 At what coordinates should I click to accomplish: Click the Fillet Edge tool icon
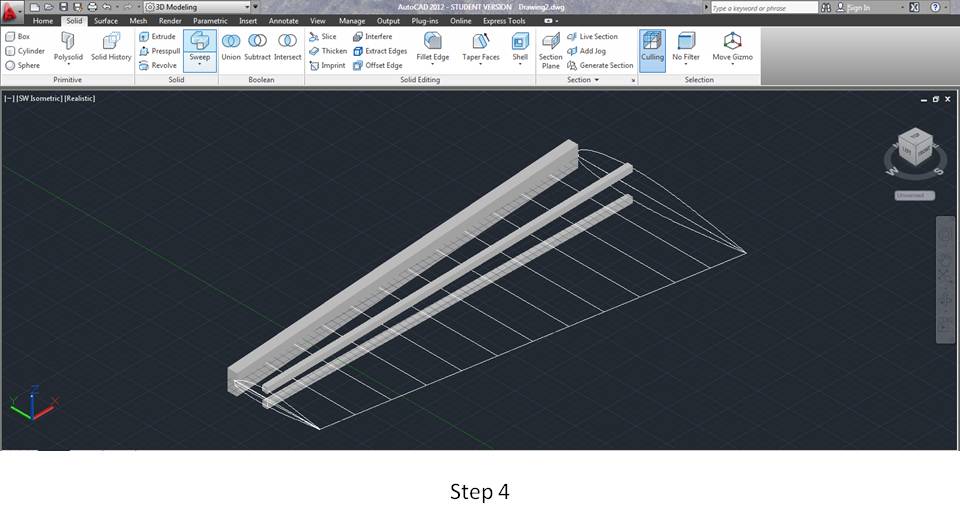432,42
